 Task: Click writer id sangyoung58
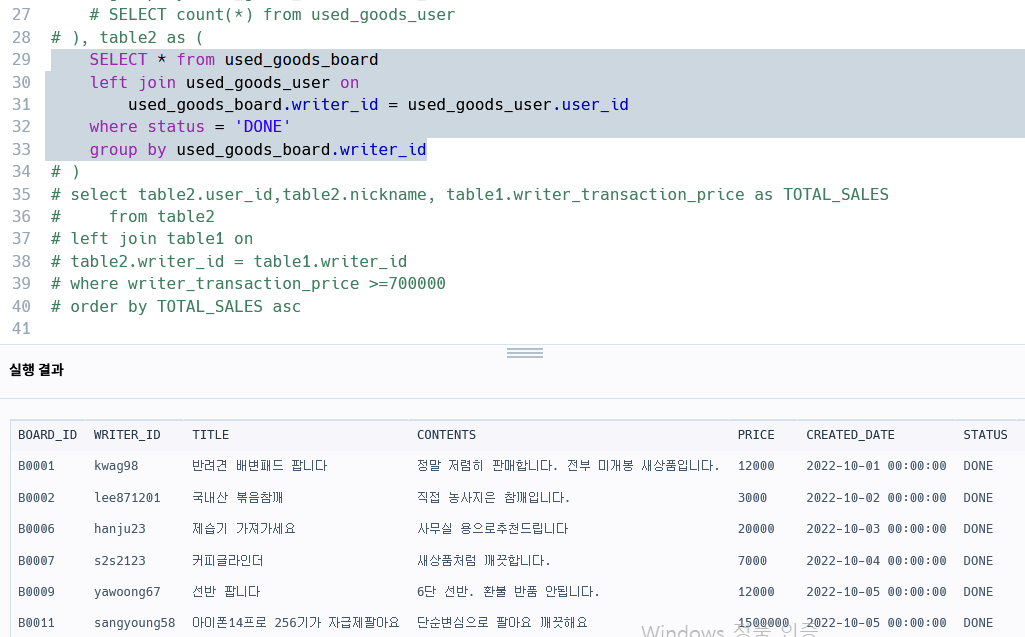134,623
